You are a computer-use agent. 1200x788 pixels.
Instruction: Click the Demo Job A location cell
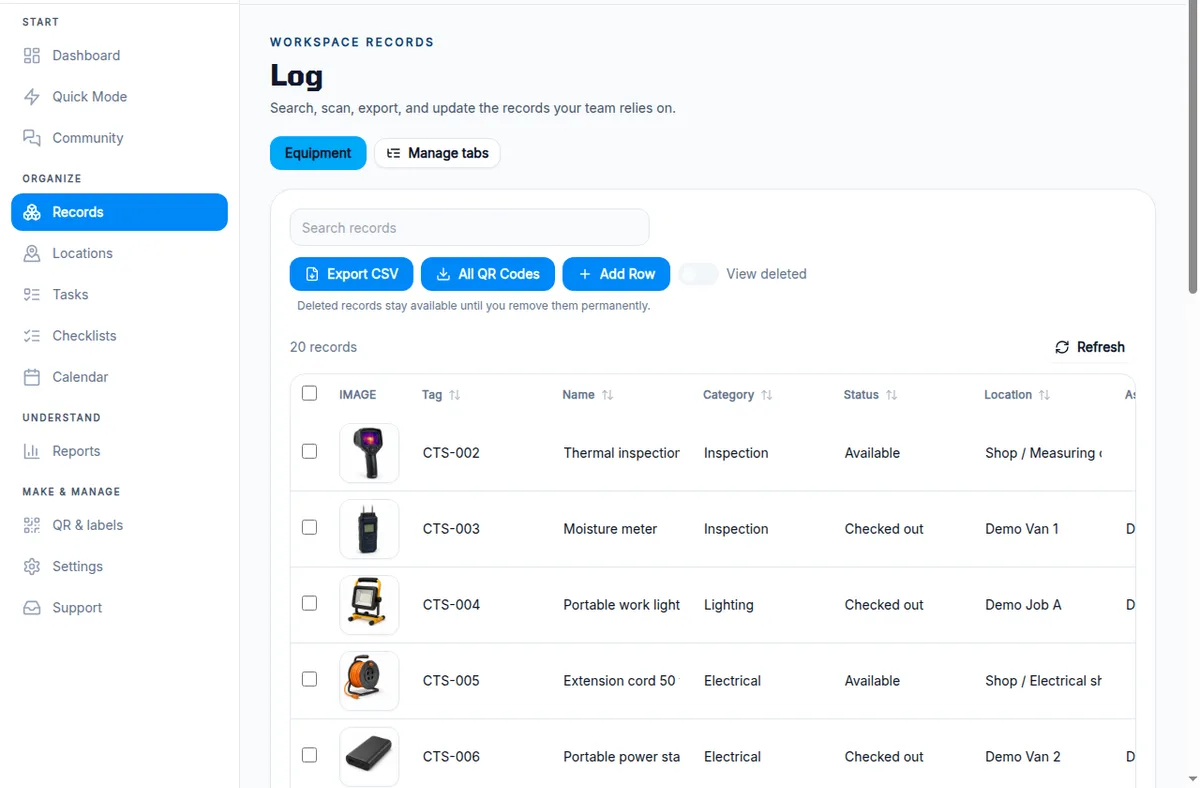1023,605
